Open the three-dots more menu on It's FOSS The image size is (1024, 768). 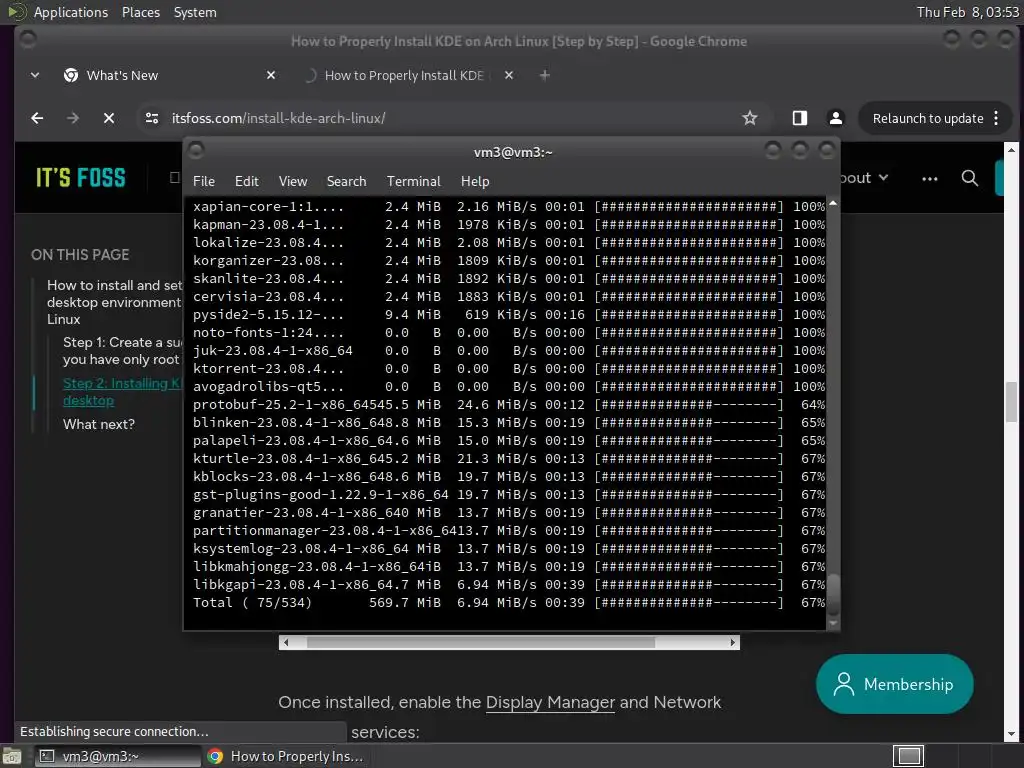pos(929,178)
